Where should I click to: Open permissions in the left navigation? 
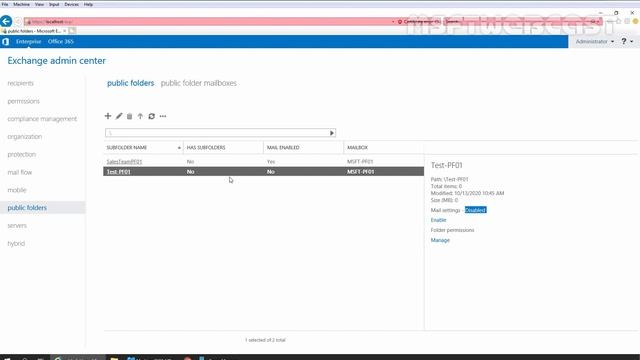click(x=24, y=101)
